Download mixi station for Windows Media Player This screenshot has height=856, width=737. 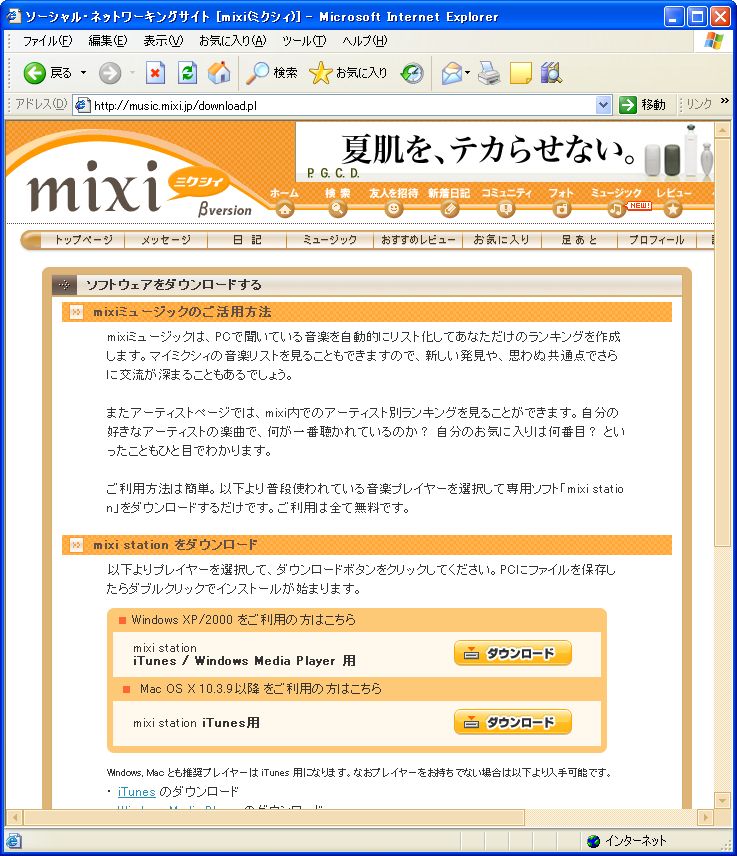pyautogui.click(x=513, y=653)
